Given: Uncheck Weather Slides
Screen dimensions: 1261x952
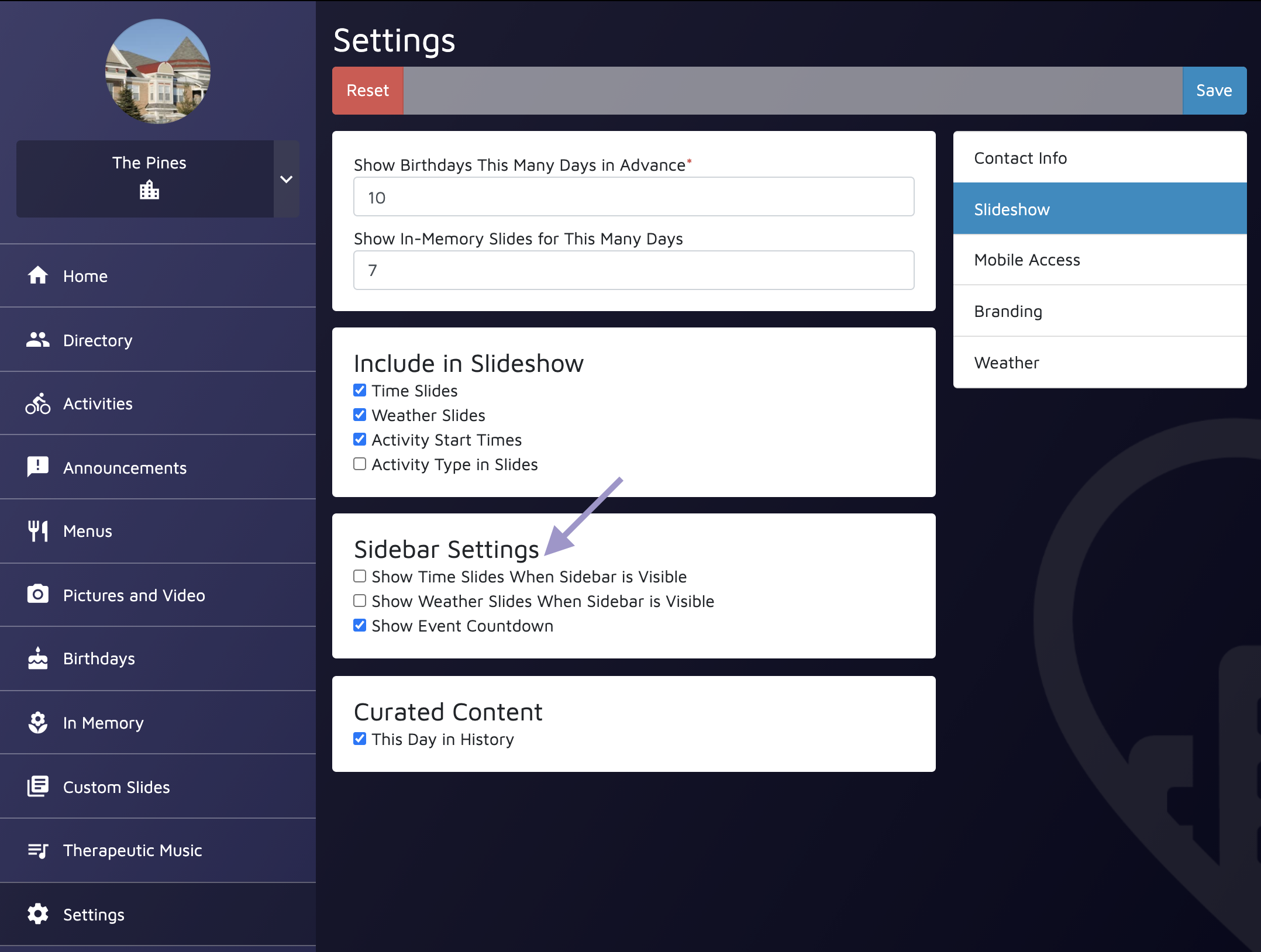Looking at the screenshot, I should 360,415.
